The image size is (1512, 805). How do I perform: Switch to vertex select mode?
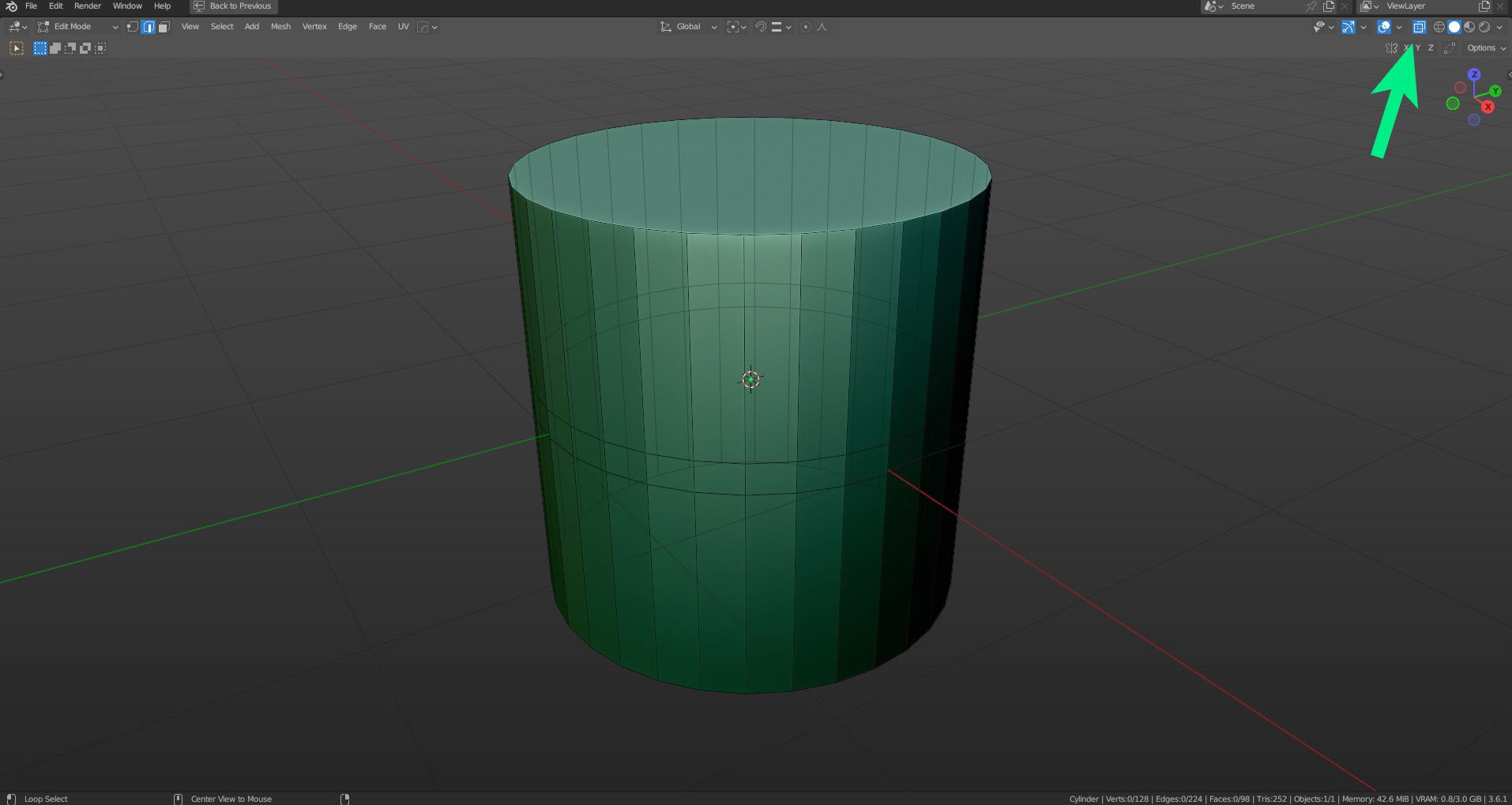pyautogui.click(x=133, y=27)
